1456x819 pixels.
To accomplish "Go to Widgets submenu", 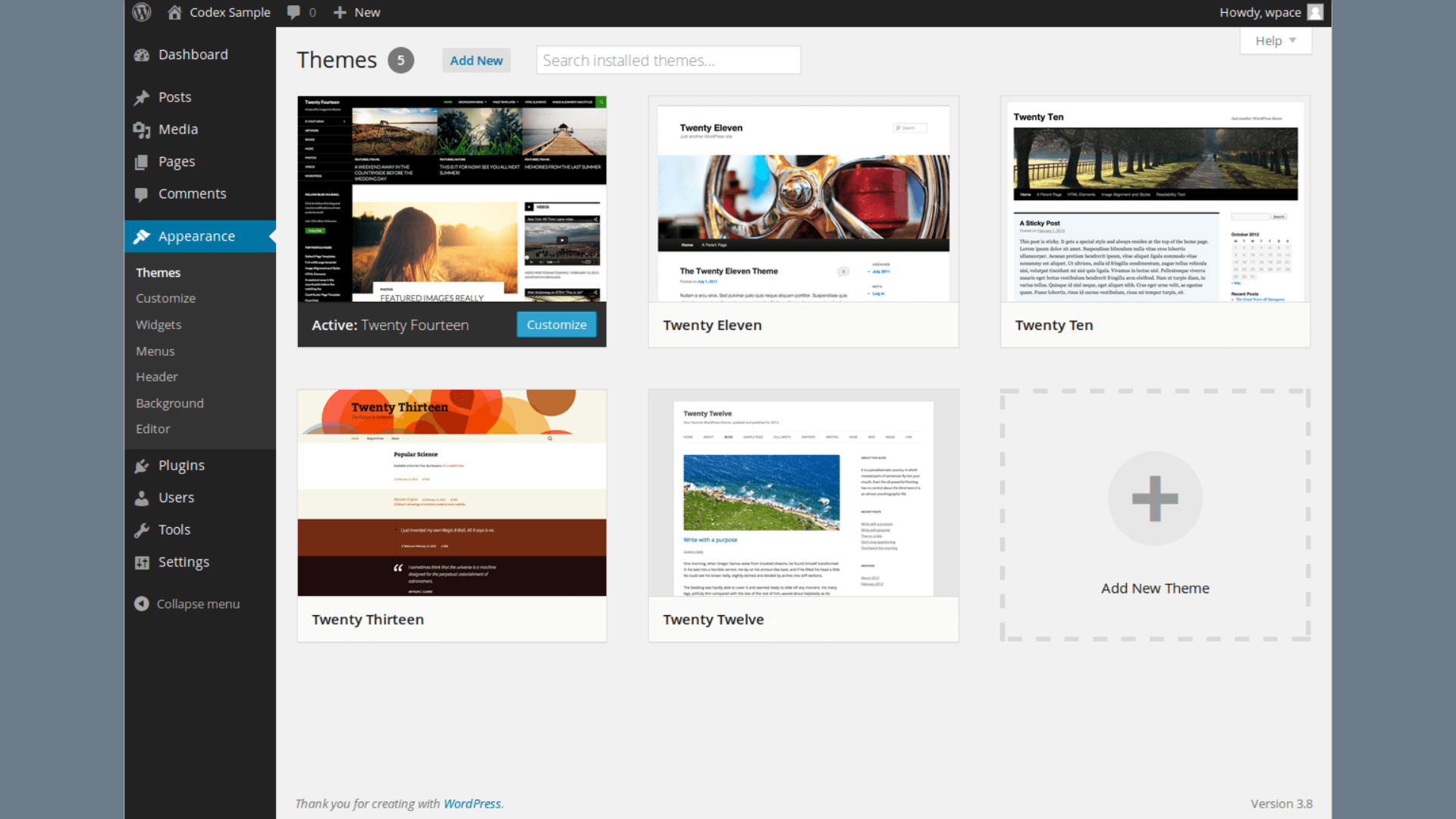I will (158, 325).
